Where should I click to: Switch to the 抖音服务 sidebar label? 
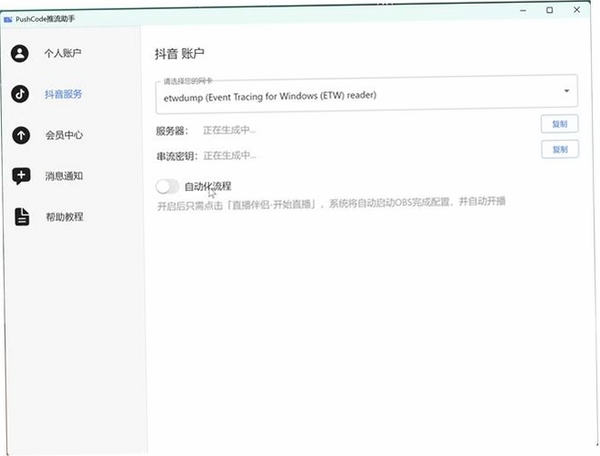pyautogui.click(x=63, y=94)
